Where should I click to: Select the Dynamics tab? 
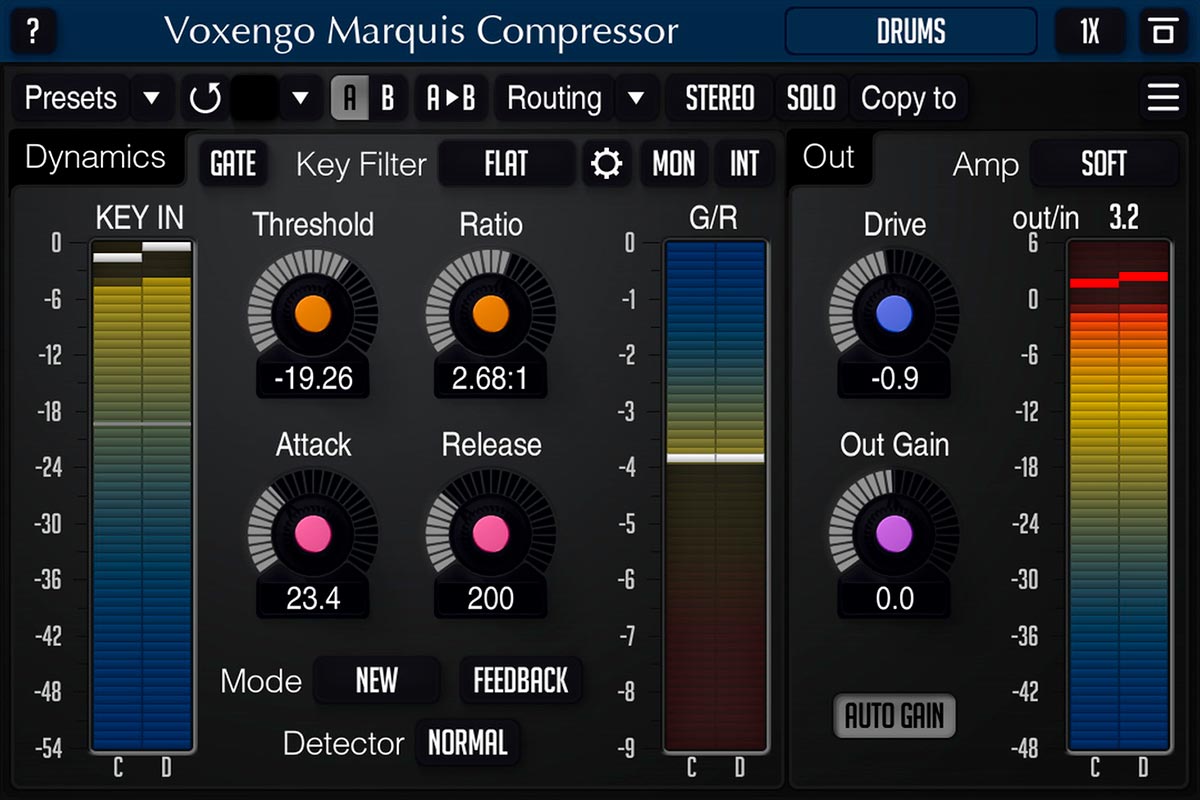pos(96,158)
